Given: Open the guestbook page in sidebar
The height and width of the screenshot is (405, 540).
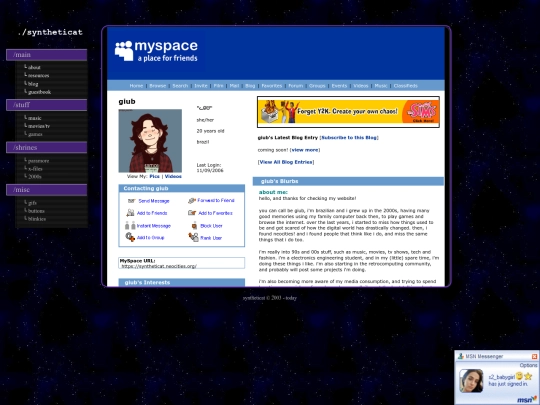Looking at the screenshot, I should tap(39, 92).
